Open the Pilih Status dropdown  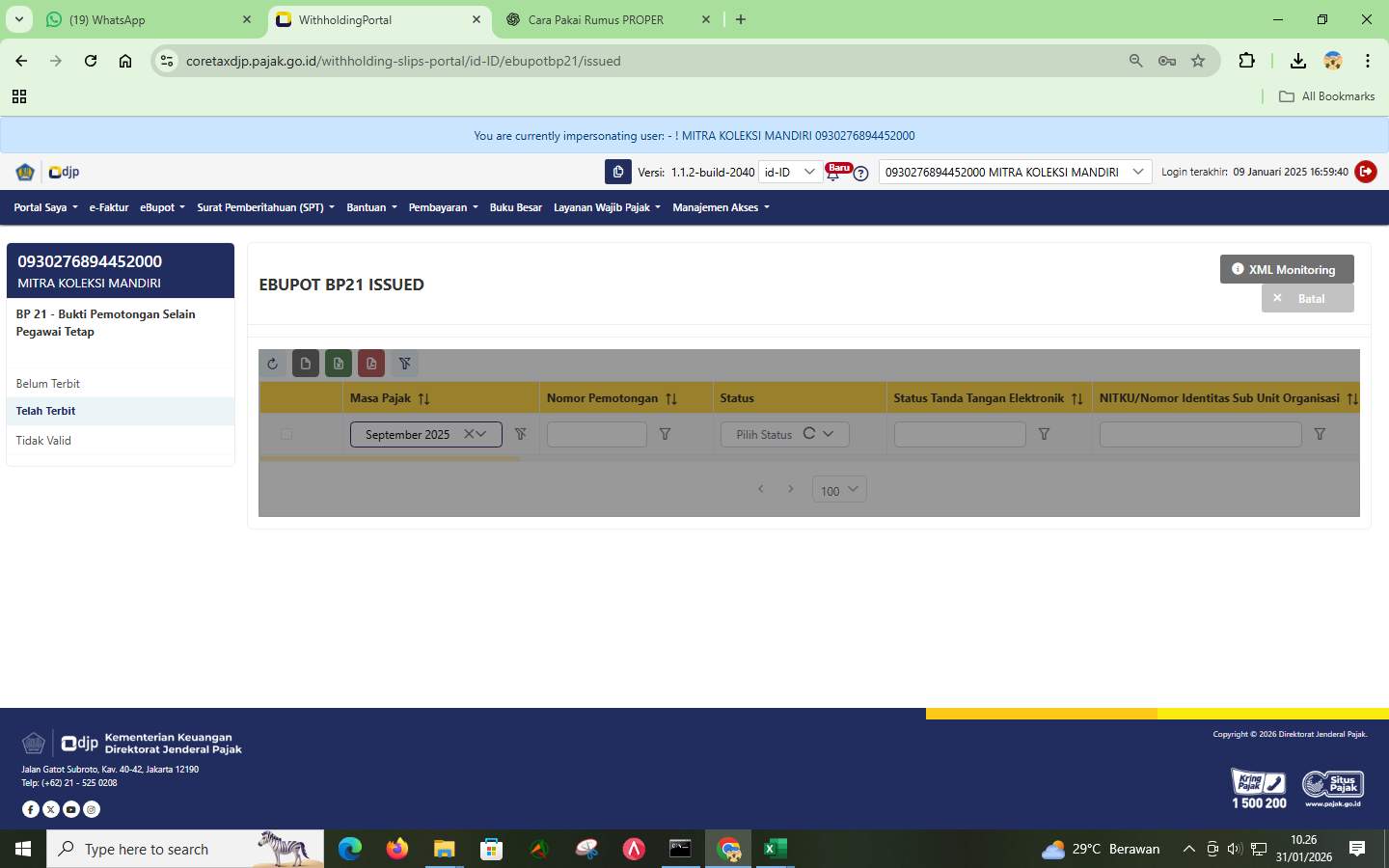tap(783, 434)
